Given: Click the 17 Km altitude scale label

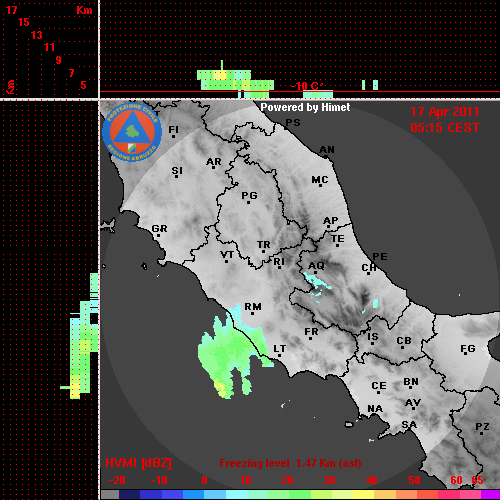Looking at the screenshot, I should coord(11,10).
